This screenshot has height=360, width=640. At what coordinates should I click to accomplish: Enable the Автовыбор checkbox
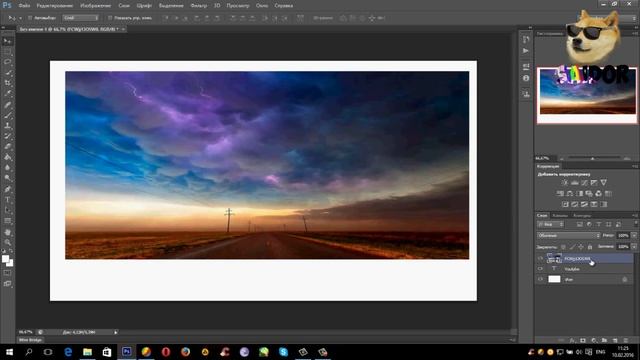30,18
